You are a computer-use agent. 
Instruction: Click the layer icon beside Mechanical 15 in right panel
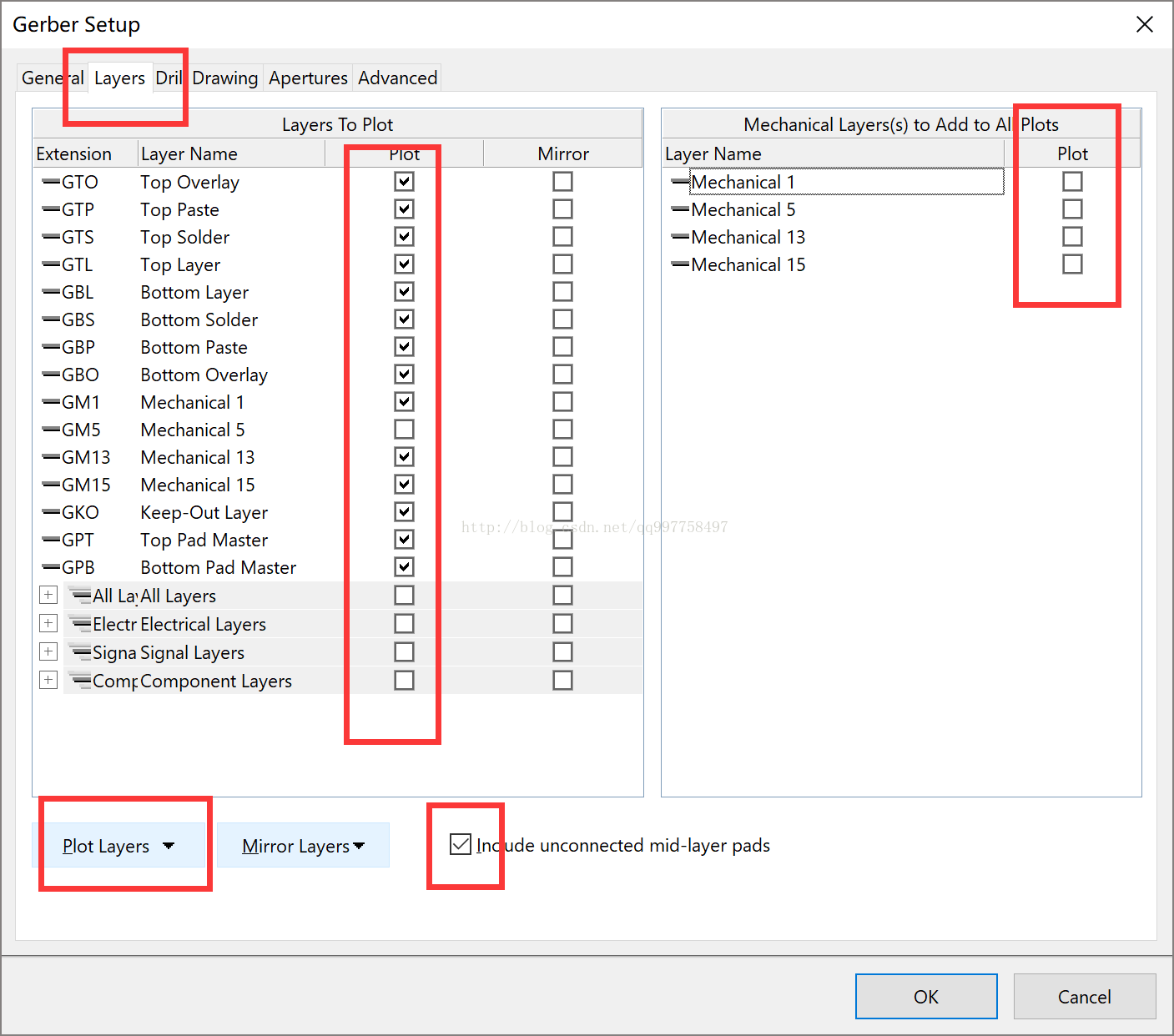point(680,264)
